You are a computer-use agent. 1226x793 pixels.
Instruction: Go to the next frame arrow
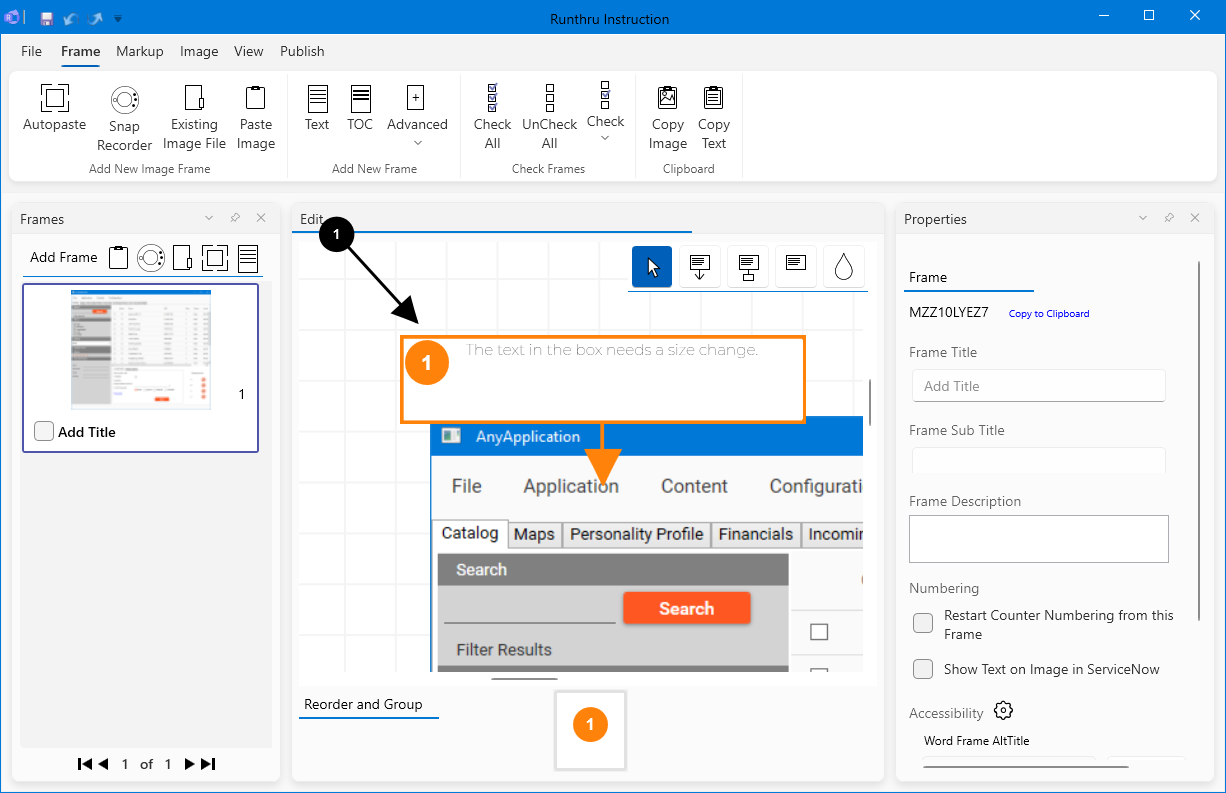189,764
